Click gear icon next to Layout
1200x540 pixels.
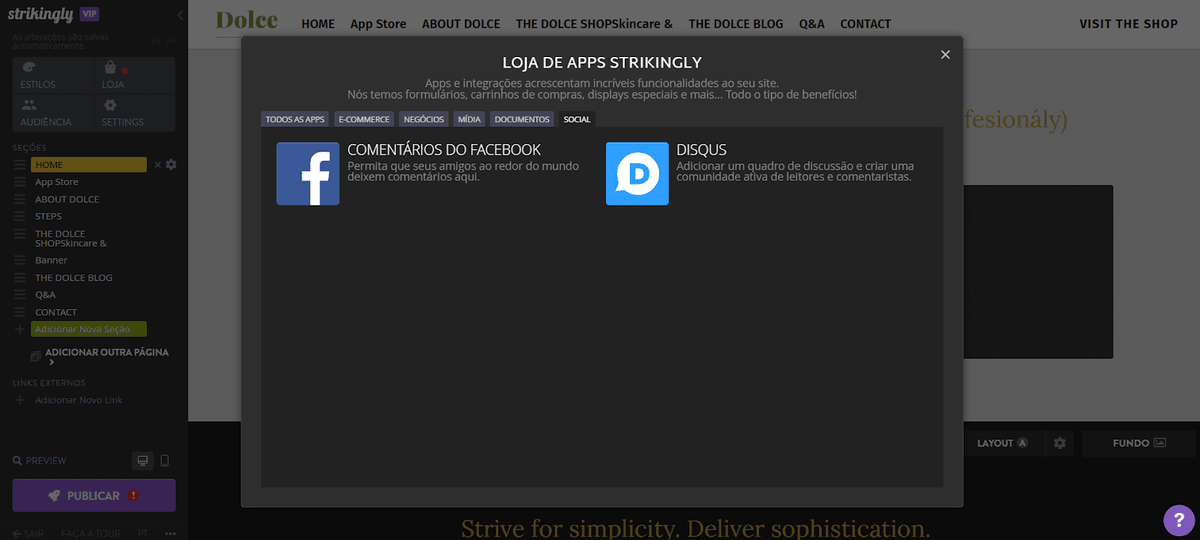(1060, 443)
